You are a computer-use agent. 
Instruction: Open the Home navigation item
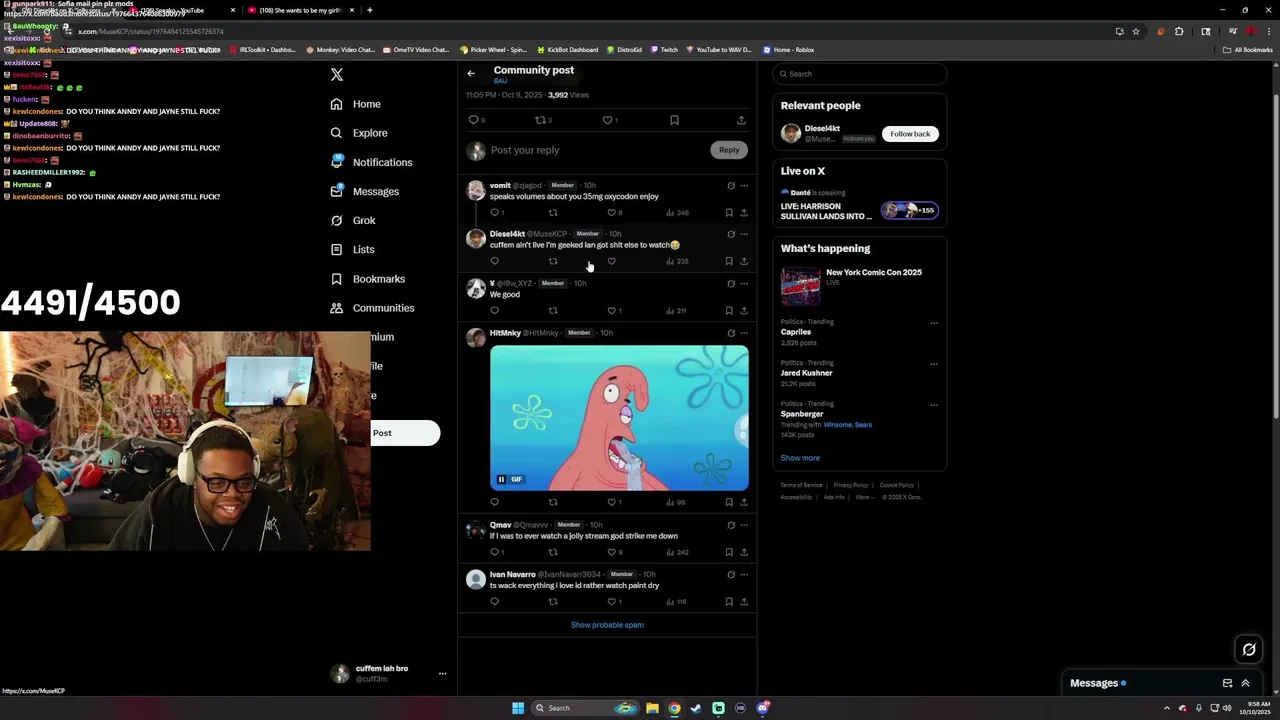pyautogui.click(x=356, y=104)
